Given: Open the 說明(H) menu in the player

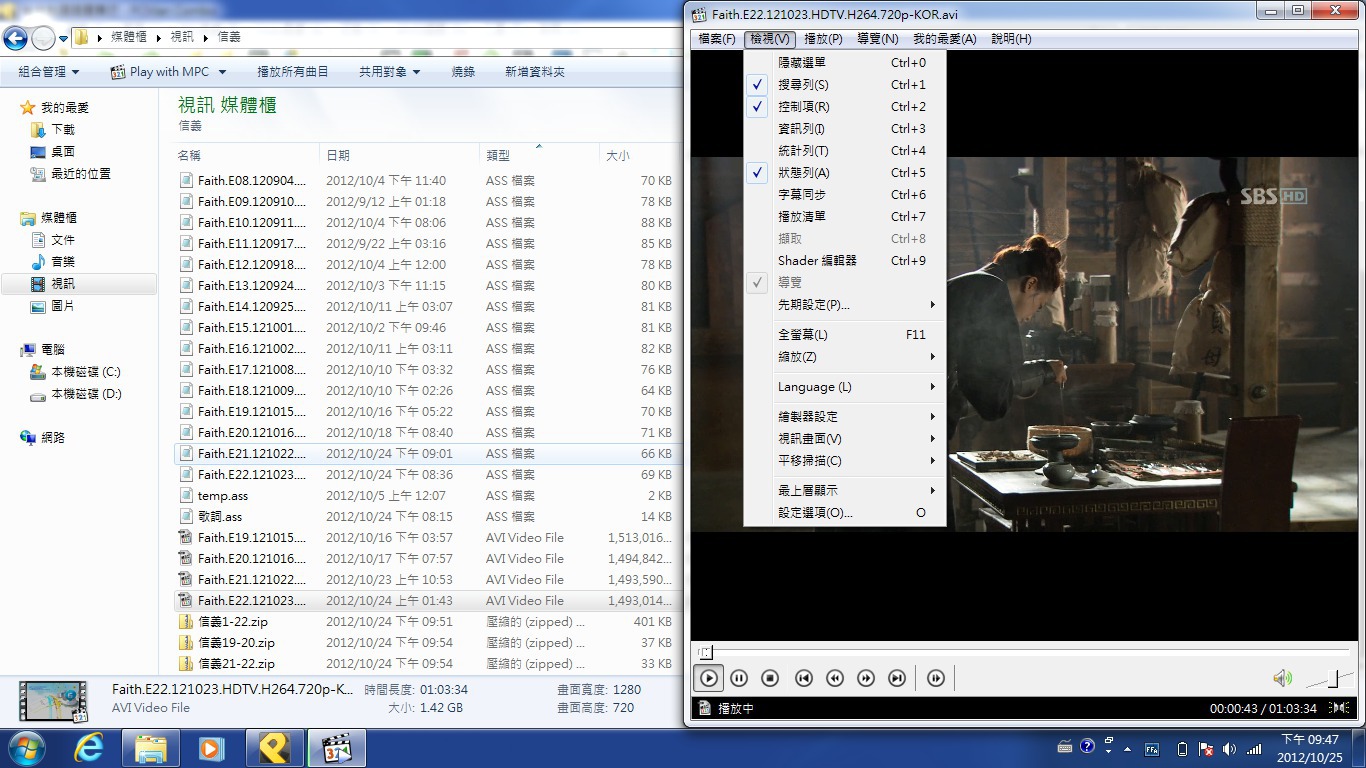Looking at the screenshot, I should (x=1011, y=39).
